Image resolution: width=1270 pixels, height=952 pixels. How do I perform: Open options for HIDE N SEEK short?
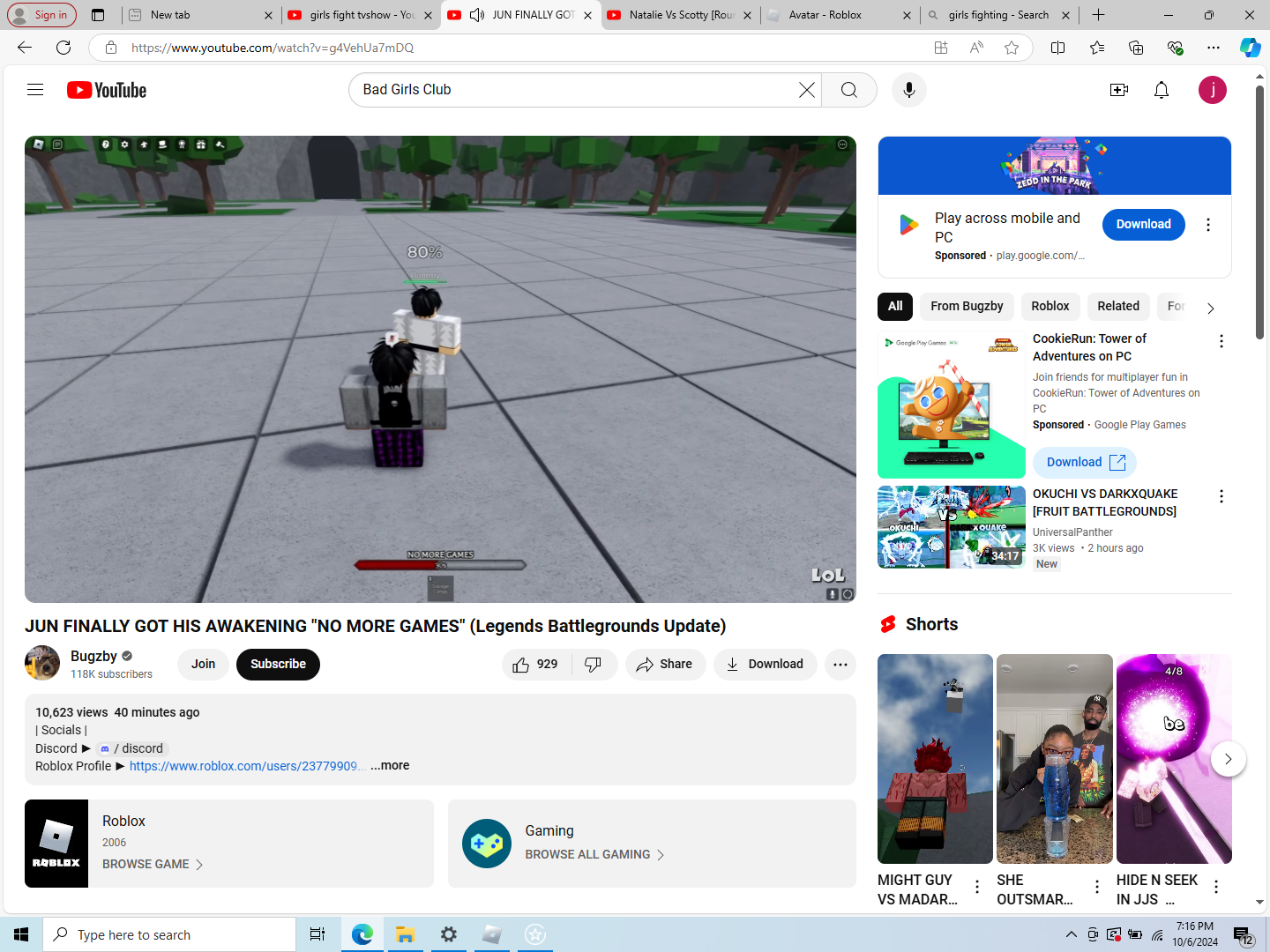click(1216, 887)
